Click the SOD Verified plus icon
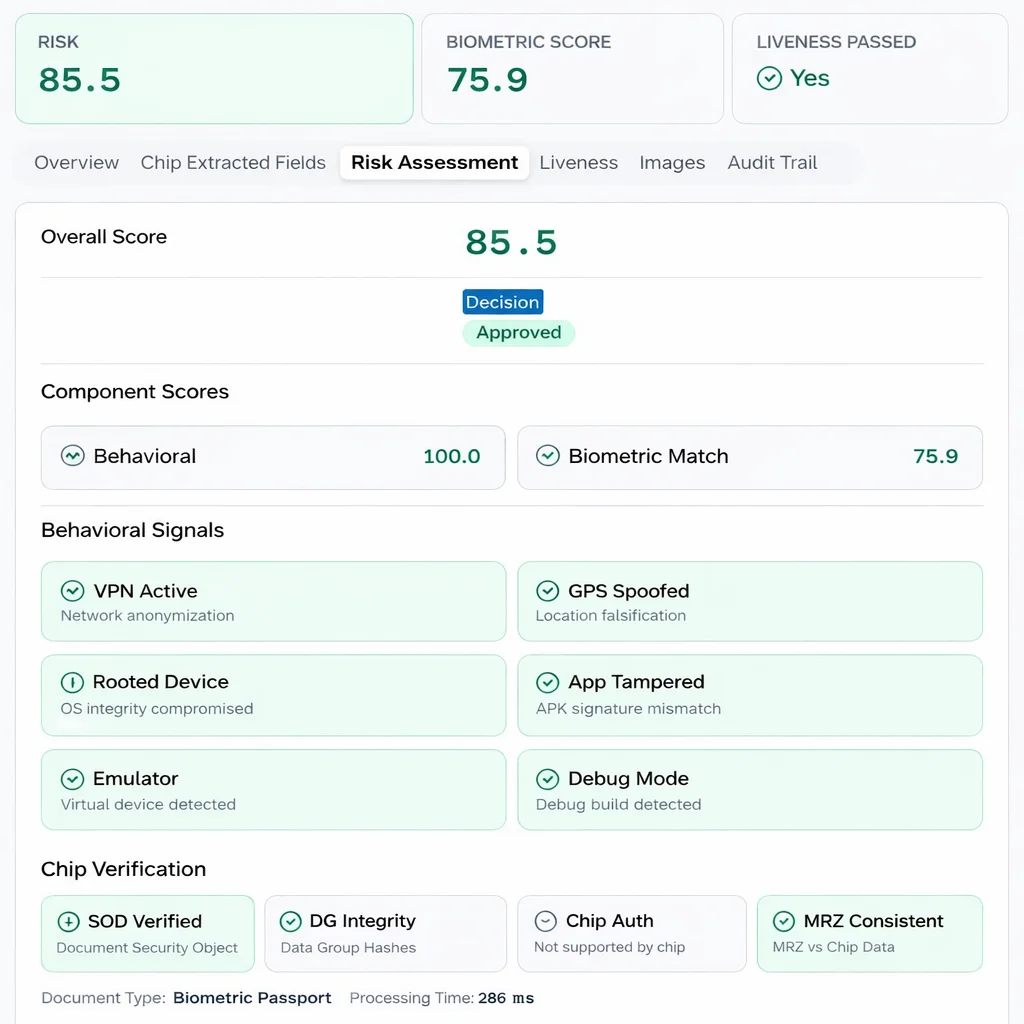 click(67, 921)
